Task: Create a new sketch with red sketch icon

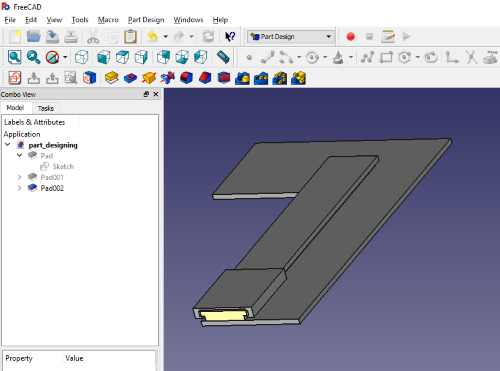Action: click(x=15, y=78)
